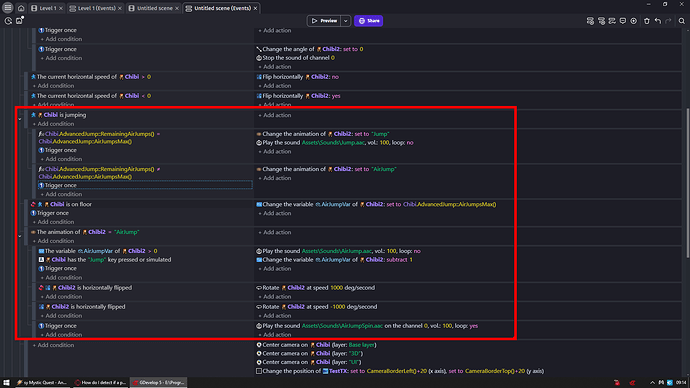Select 'Center camera on Chibi (layer: "UI")' action
690x388 pixels.
pos(308,362)
